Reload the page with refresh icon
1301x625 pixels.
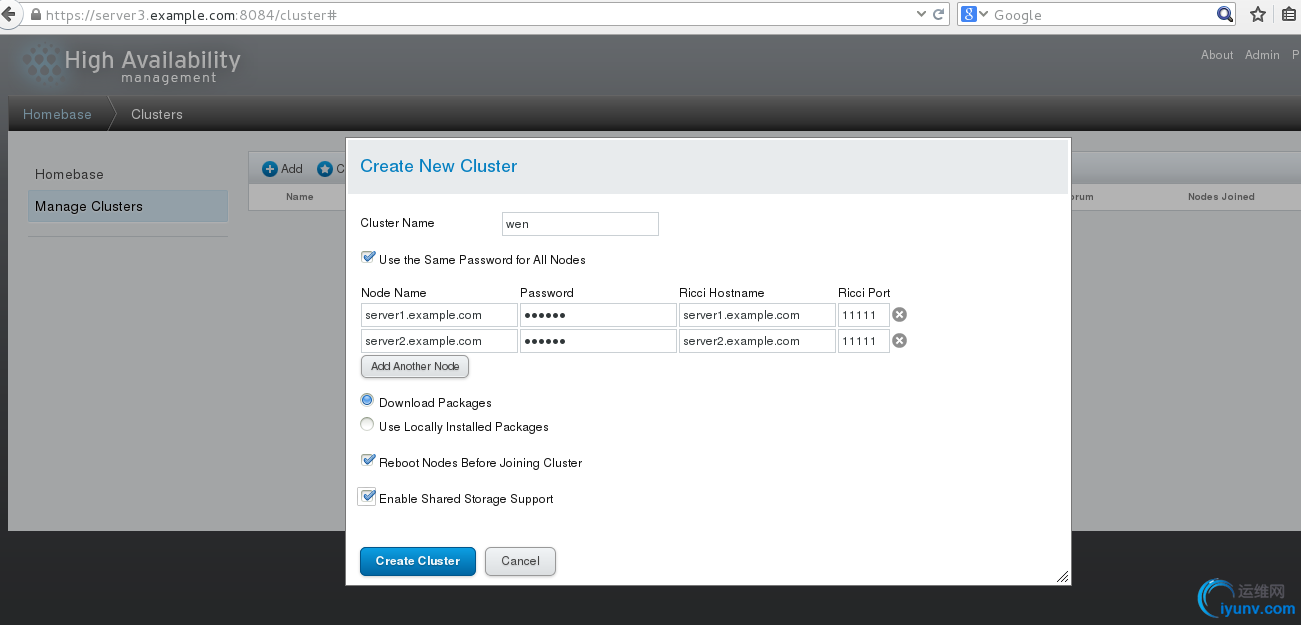939,15
